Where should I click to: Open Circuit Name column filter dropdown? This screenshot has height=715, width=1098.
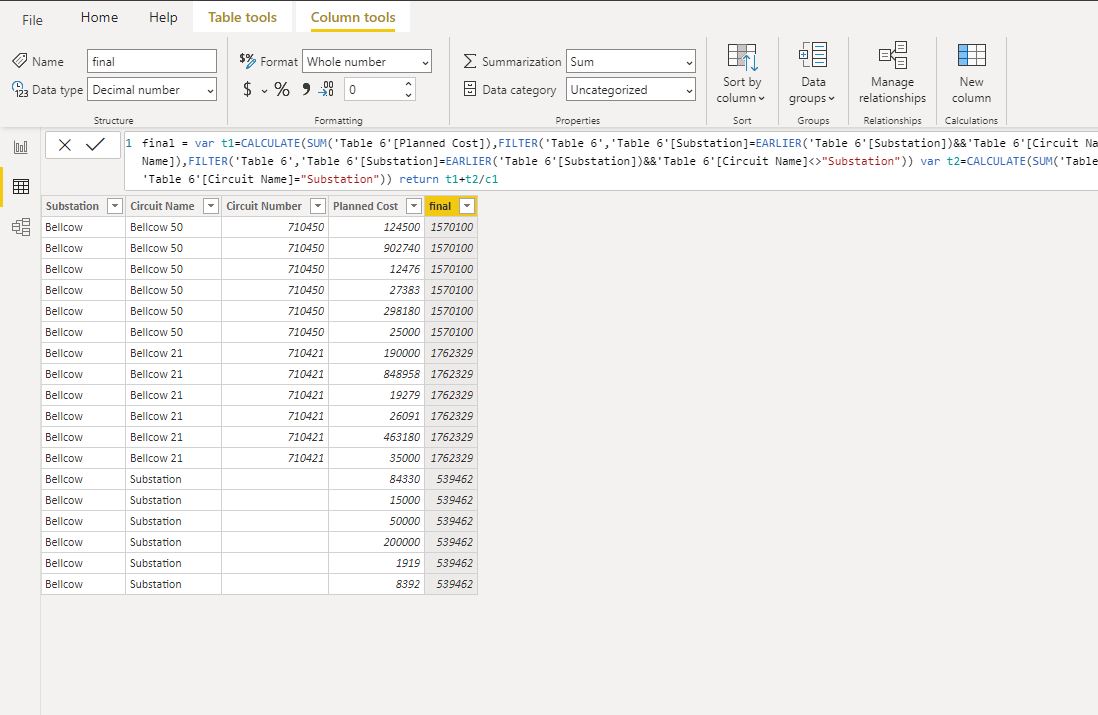[x=211, y=206]
